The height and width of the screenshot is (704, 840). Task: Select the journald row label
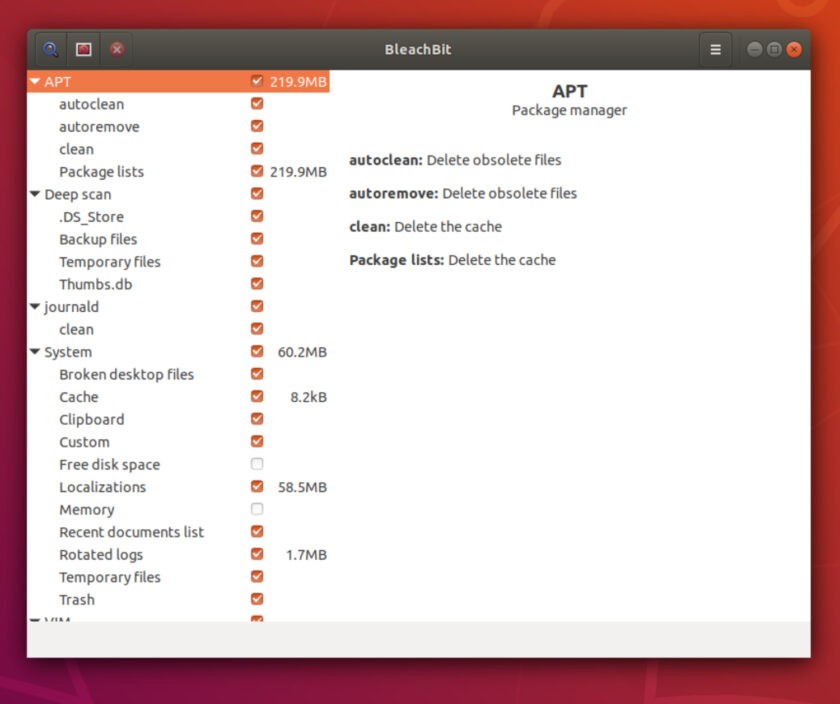71,307
